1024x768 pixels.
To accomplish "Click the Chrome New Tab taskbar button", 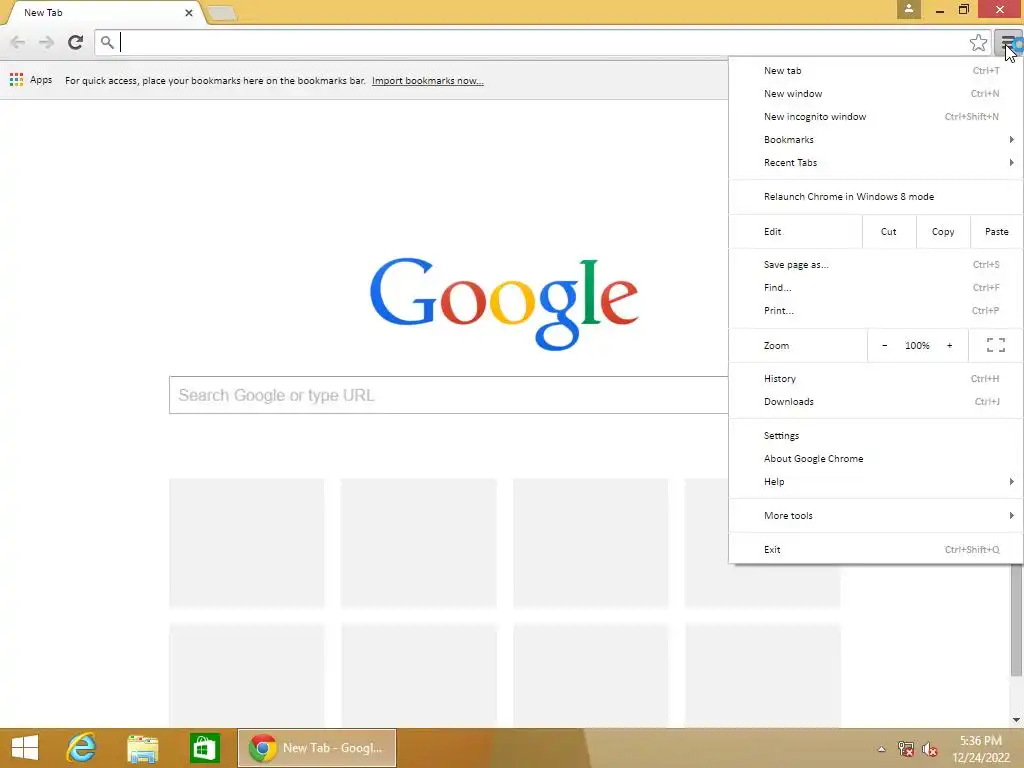I will point(317,748).
